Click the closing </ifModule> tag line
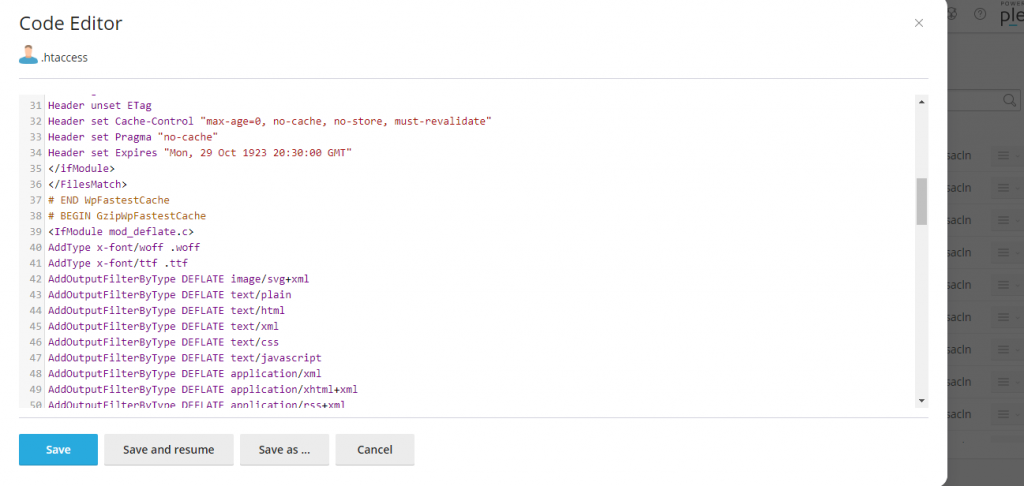The height and width of the screenshot is (486, 1024). click(x=81, y=168)
